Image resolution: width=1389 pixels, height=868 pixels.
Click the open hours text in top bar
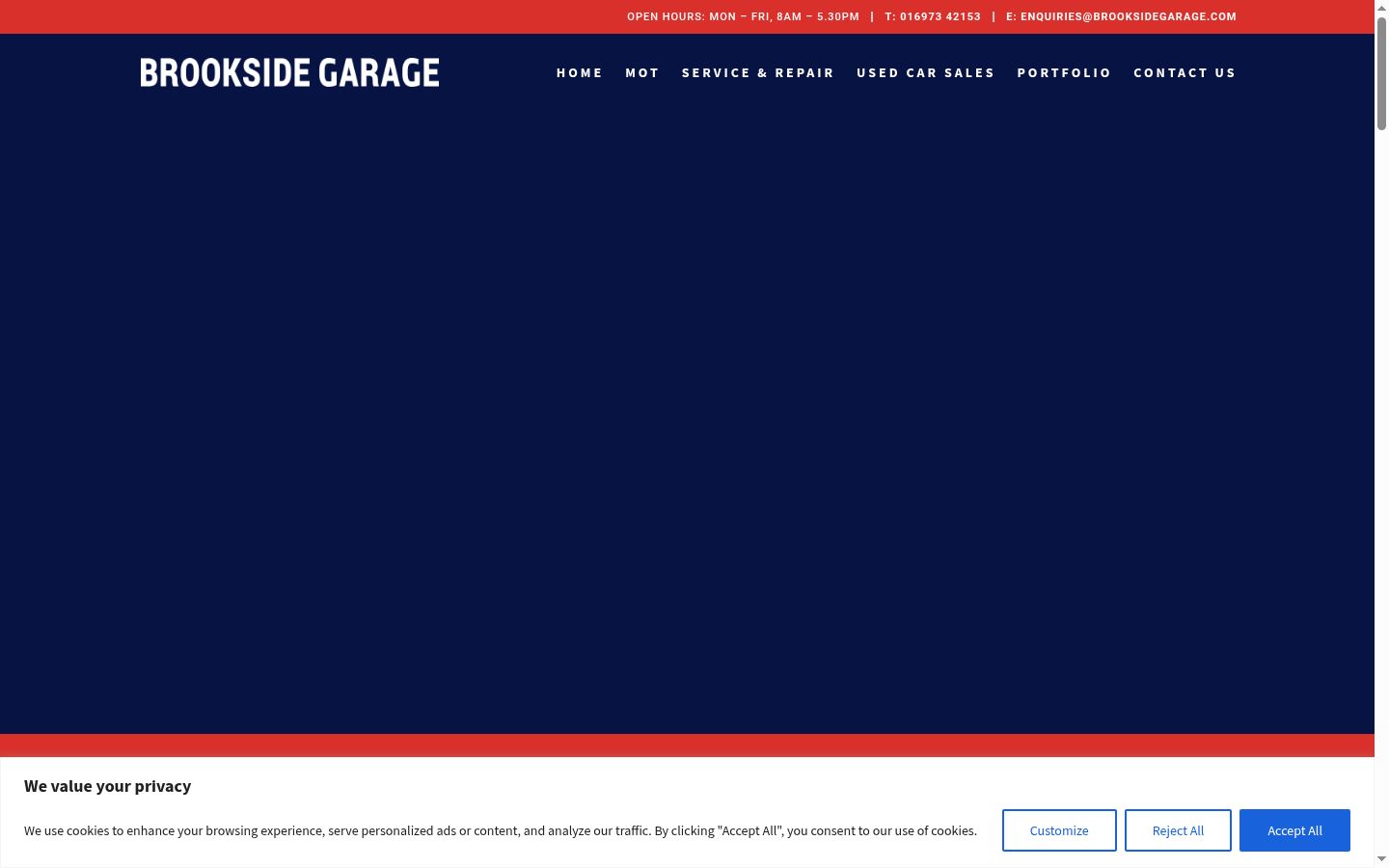[743, 16]
